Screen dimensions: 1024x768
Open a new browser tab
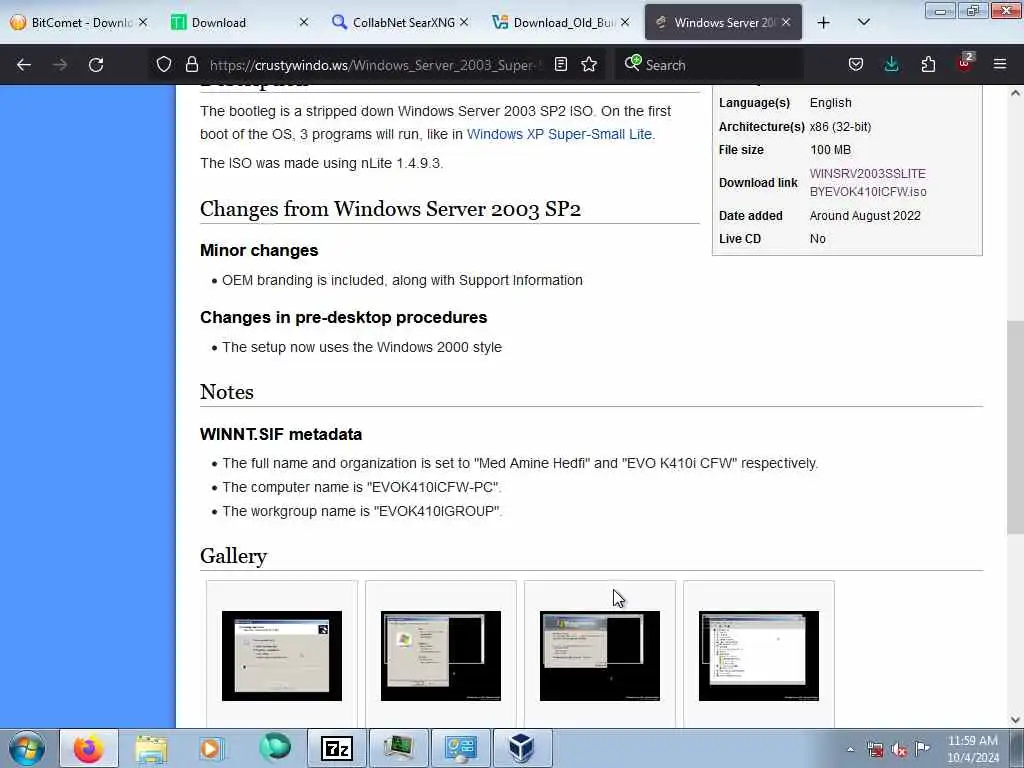[824, 23]
